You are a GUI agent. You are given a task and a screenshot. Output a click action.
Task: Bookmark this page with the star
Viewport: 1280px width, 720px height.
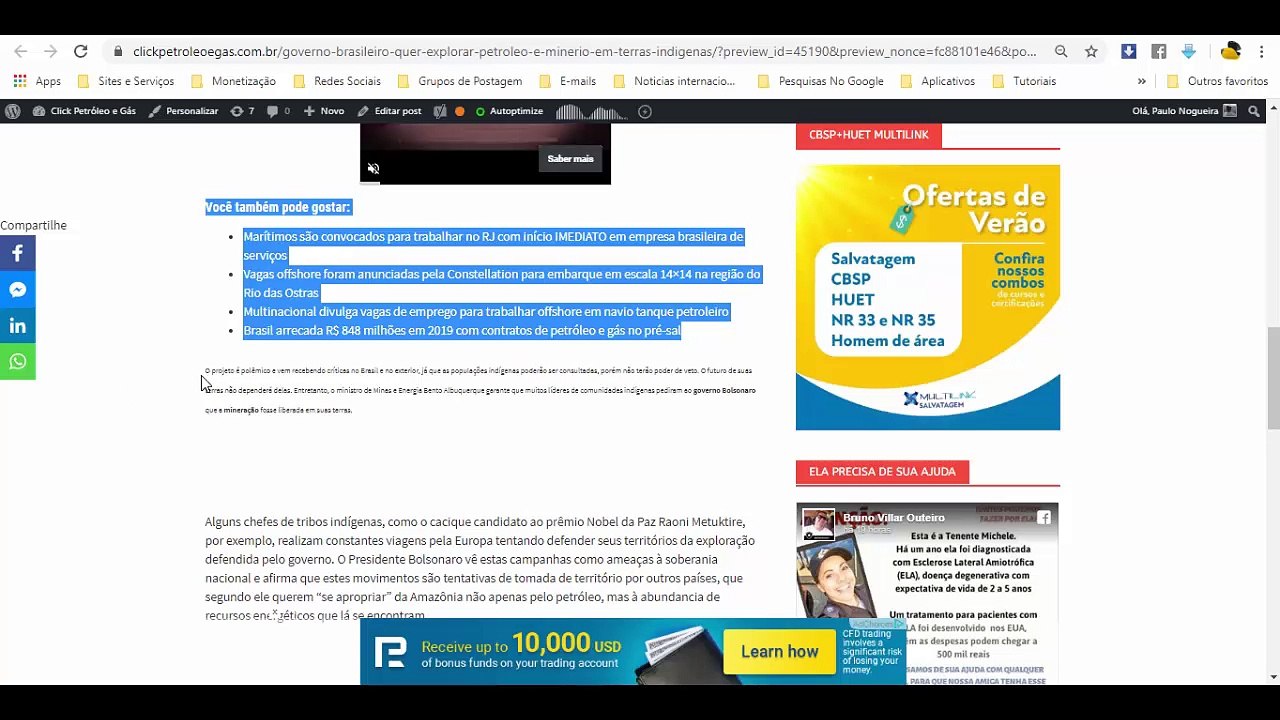coord(1091,52)
